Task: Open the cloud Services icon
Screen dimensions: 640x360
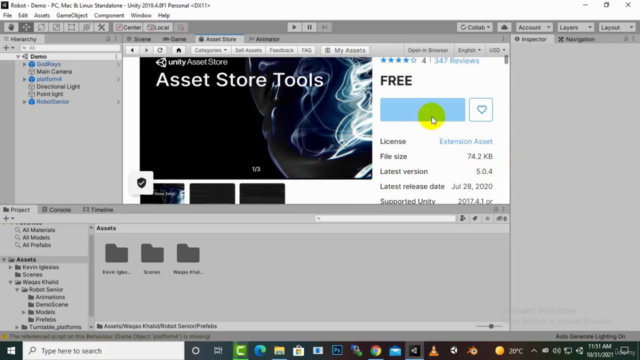Action: coord(504,27)
